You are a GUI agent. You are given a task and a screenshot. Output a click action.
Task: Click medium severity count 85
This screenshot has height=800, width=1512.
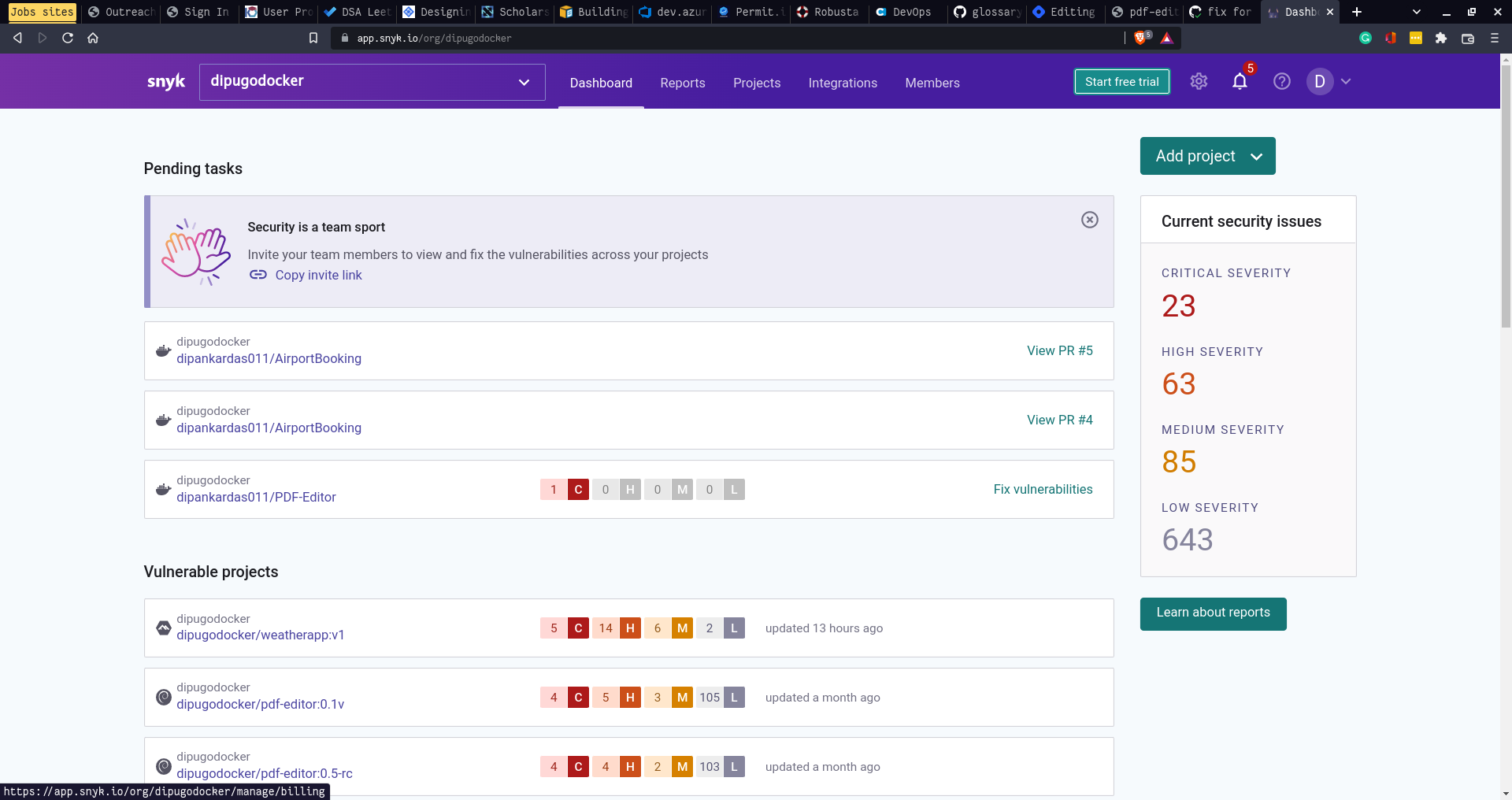[1179, 461]
